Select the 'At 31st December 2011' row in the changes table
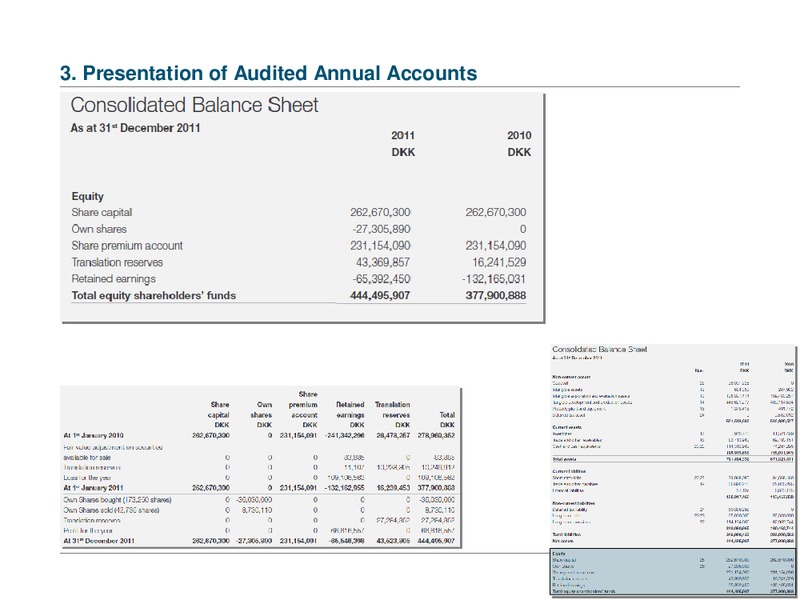Image resolution: width=800 pixels, height=600 pixels. tap(259, 541)
